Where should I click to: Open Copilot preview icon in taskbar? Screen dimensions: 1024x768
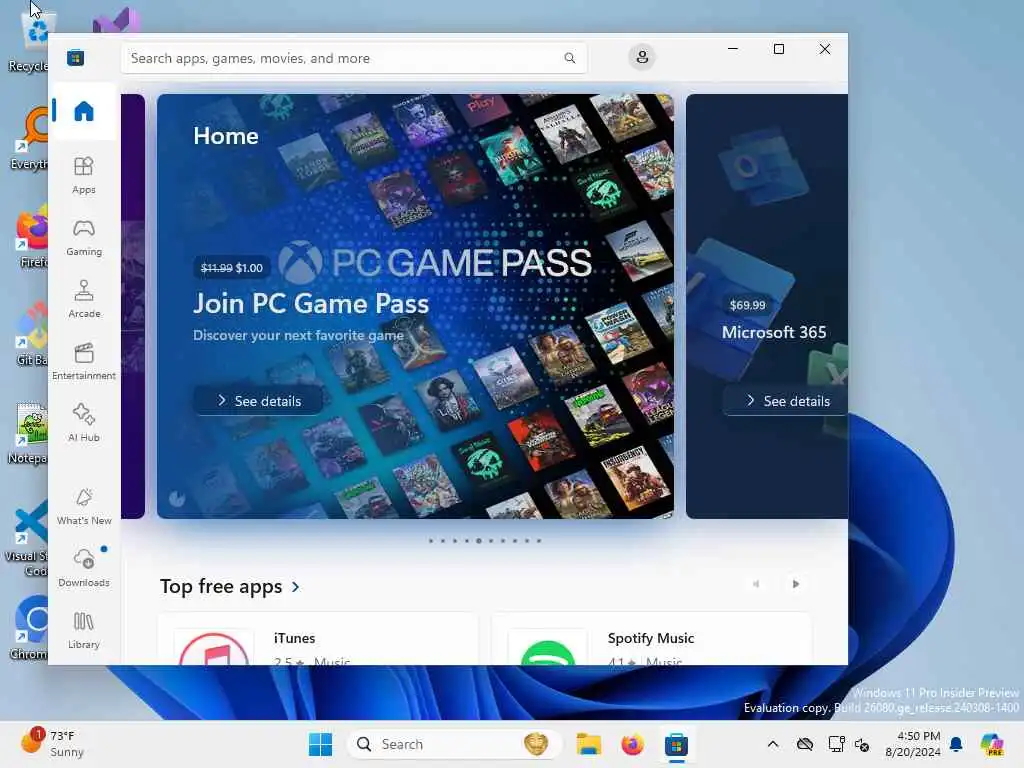click(x=992, y=744)
